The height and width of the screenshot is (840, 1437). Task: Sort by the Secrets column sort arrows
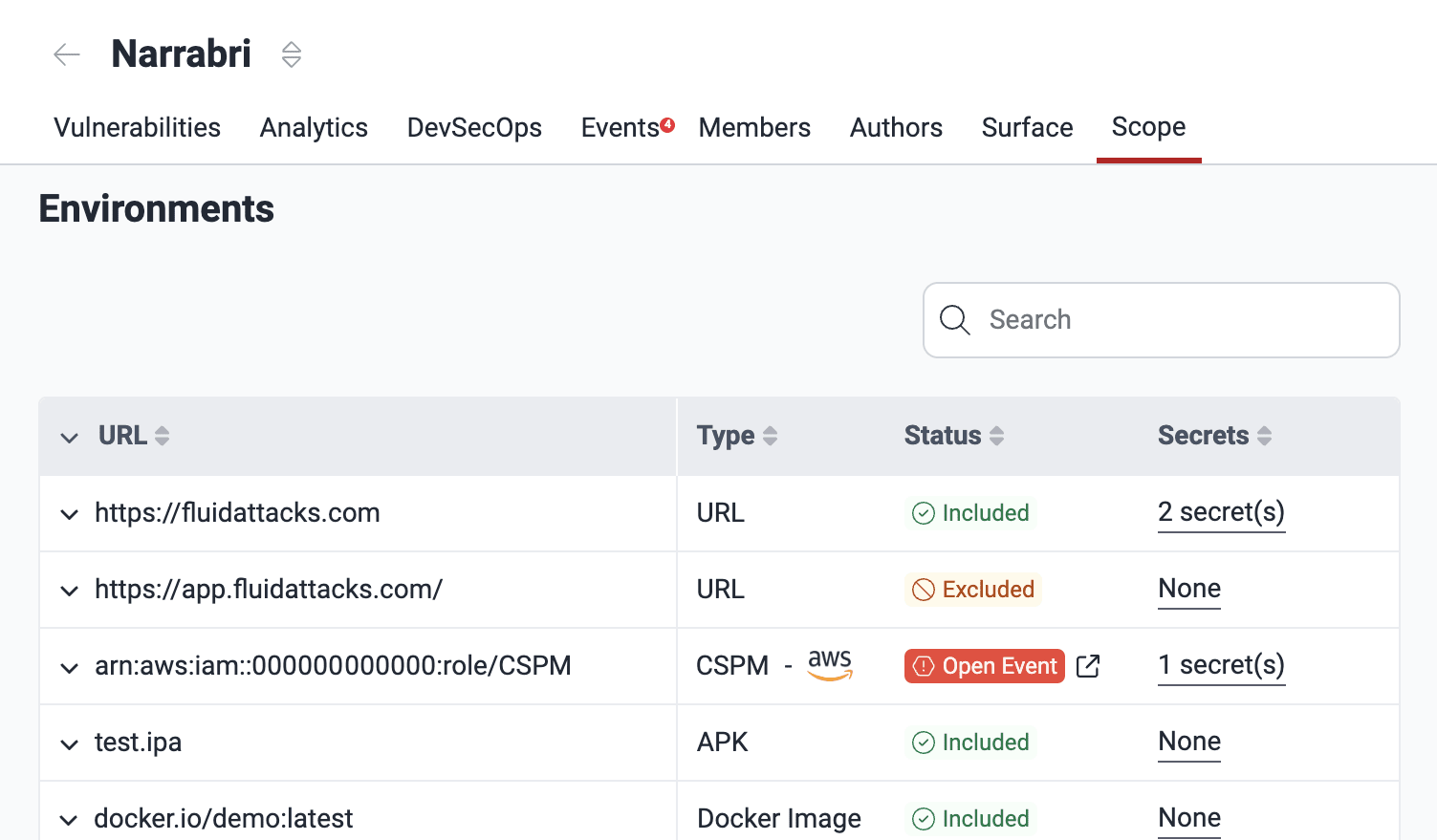[x=1266, y=435]
